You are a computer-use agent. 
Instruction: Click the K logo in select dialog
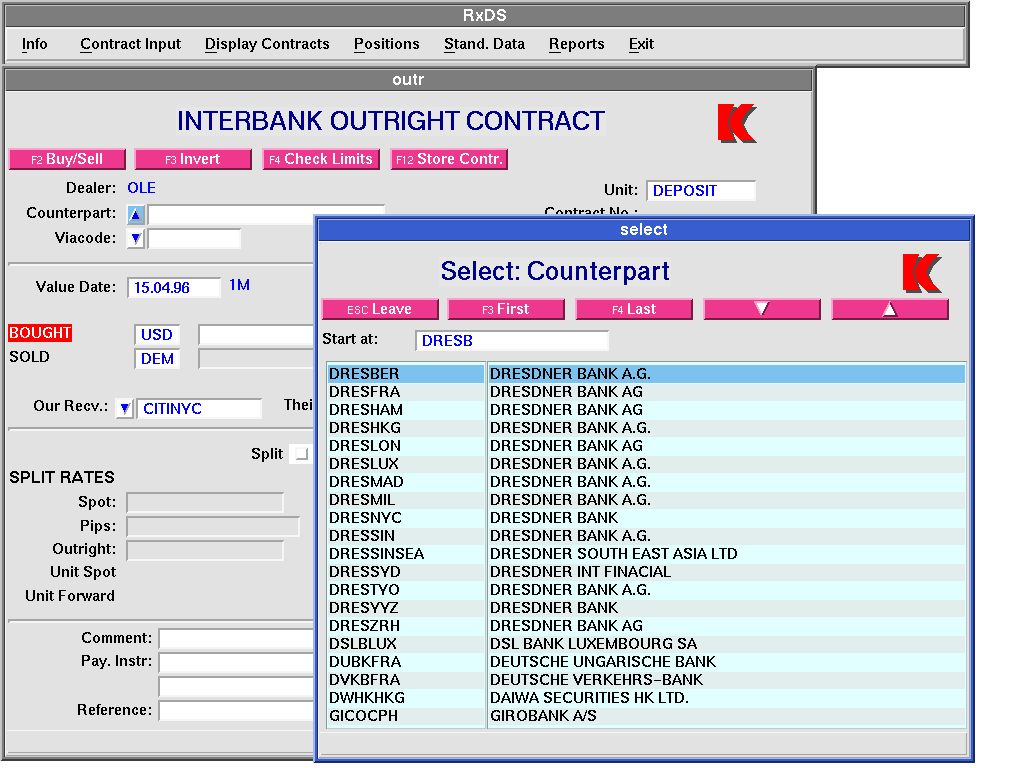click(922, 273)
